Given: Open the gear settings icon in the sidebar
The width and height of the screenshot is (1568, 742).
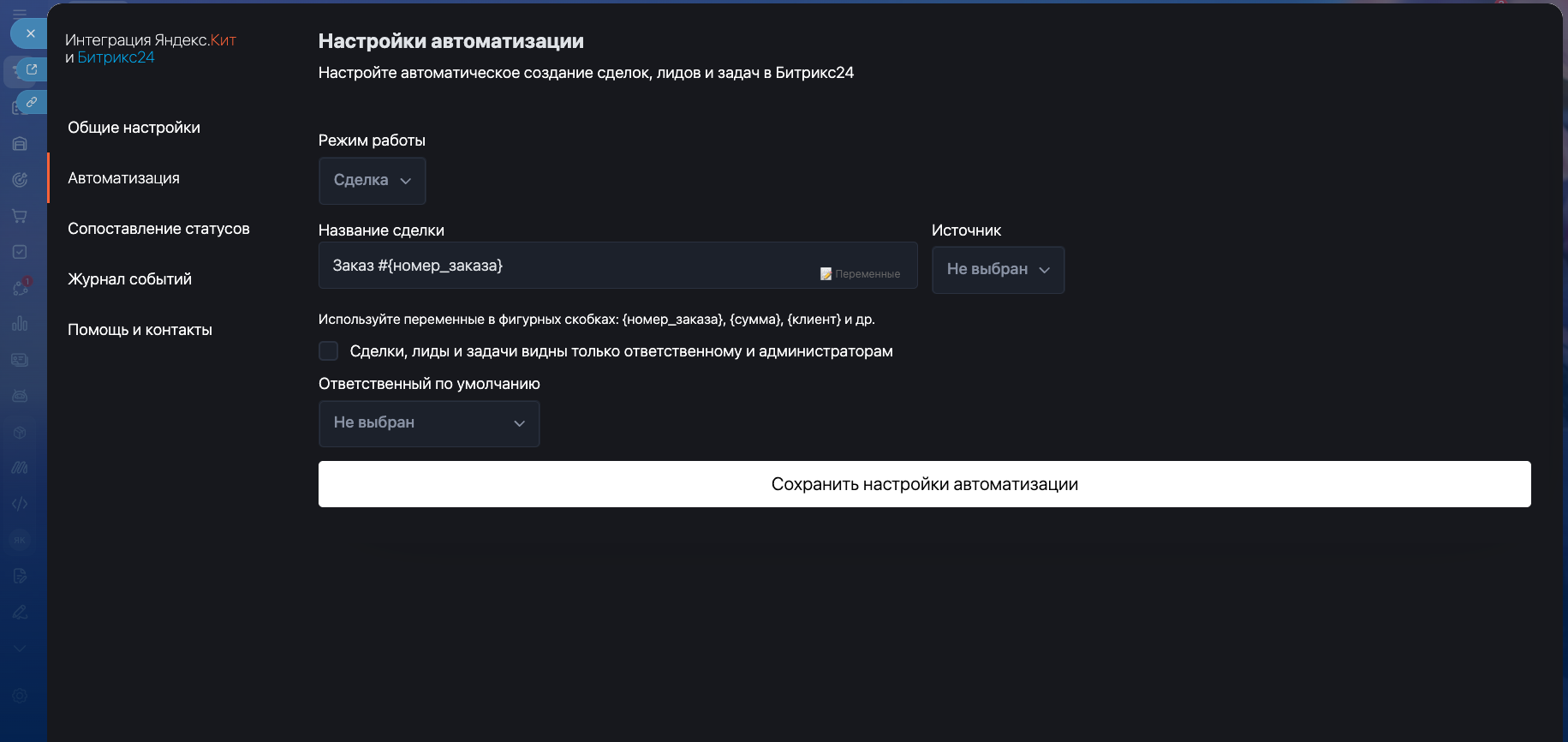Looking at the screenshot, I should click(x=20, y=696).
